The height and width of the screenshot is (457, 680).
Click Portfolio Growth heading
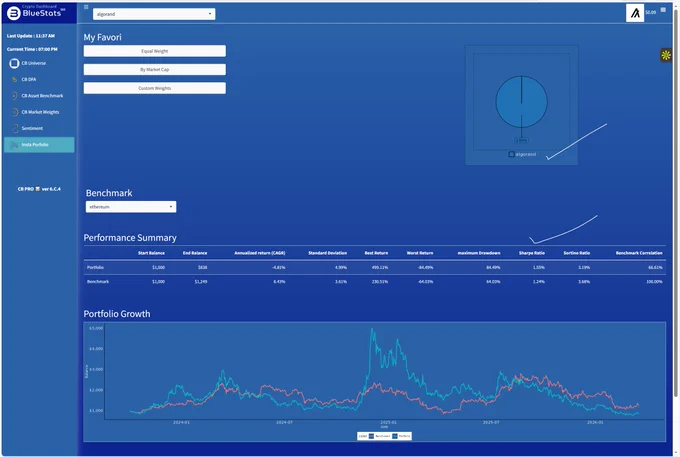[x=117, y=314]
